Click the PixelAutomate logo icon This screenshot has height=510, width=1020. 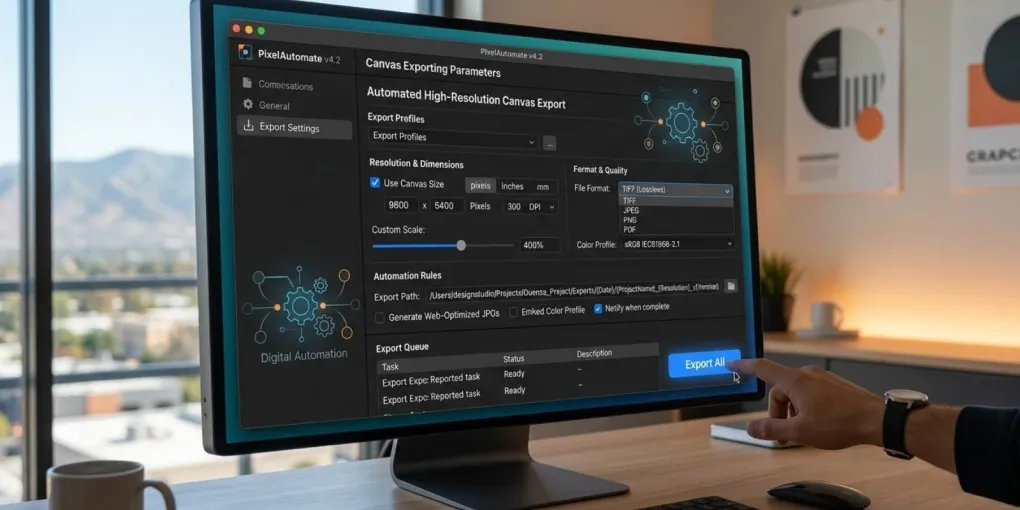coord(245,52)
